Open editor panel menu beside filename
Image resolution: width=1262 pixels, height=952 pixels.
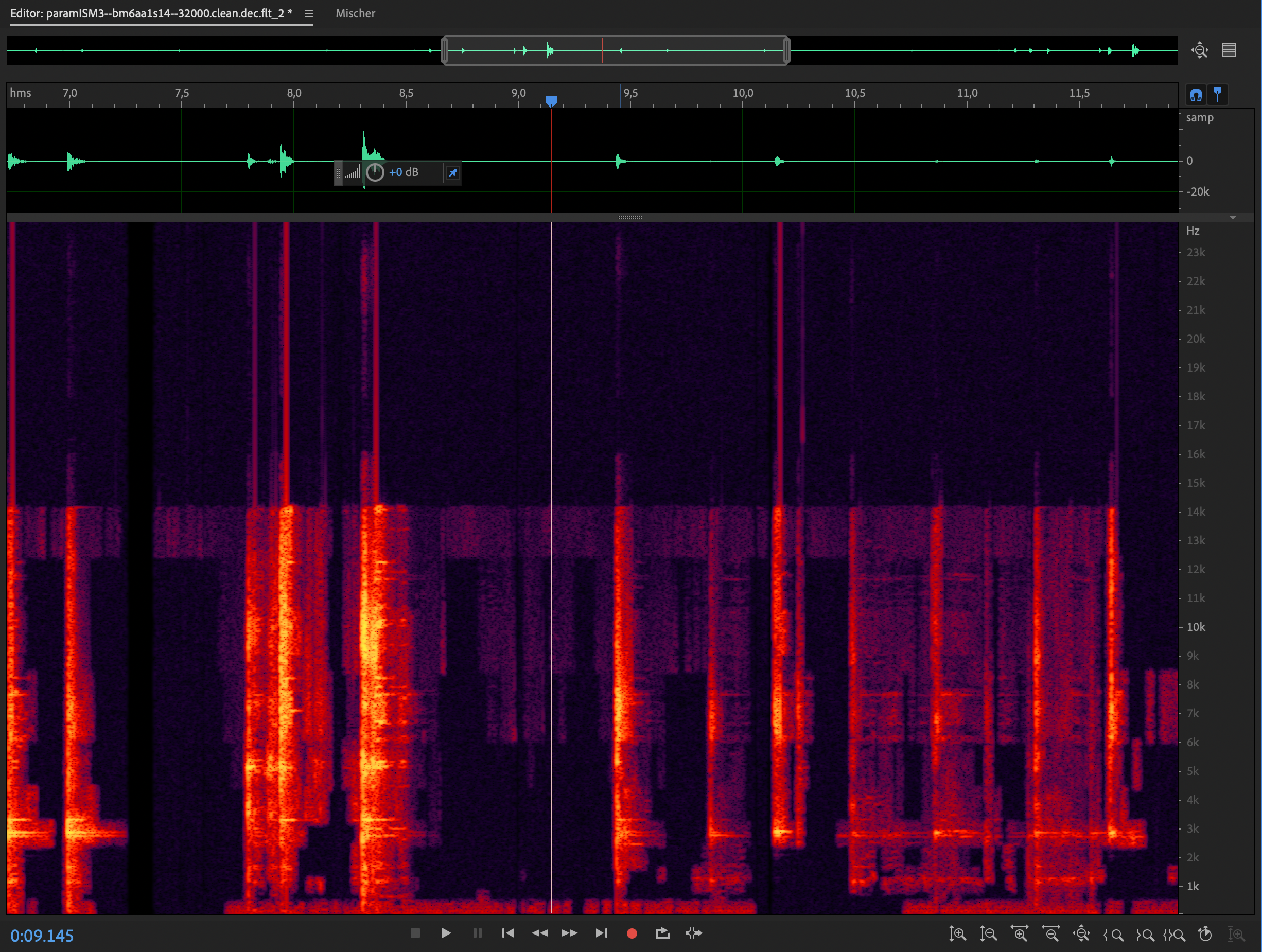309,14
